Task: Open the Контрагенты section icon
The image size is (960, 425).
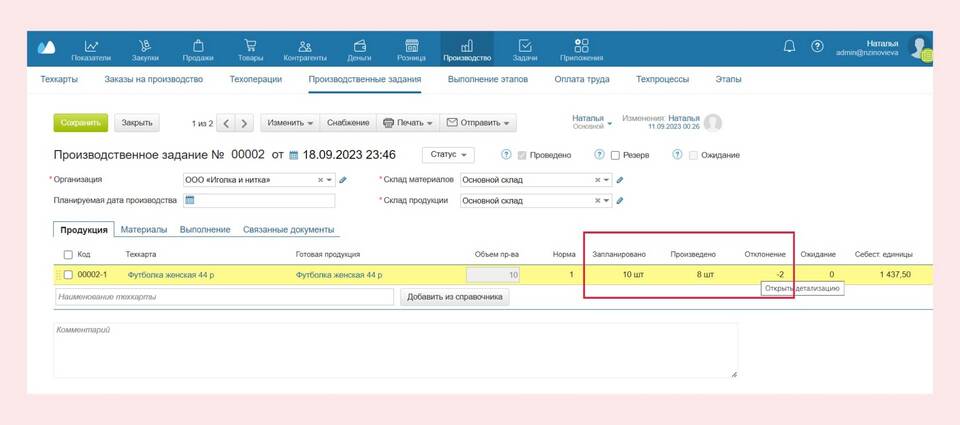Action: pos(304,47)
